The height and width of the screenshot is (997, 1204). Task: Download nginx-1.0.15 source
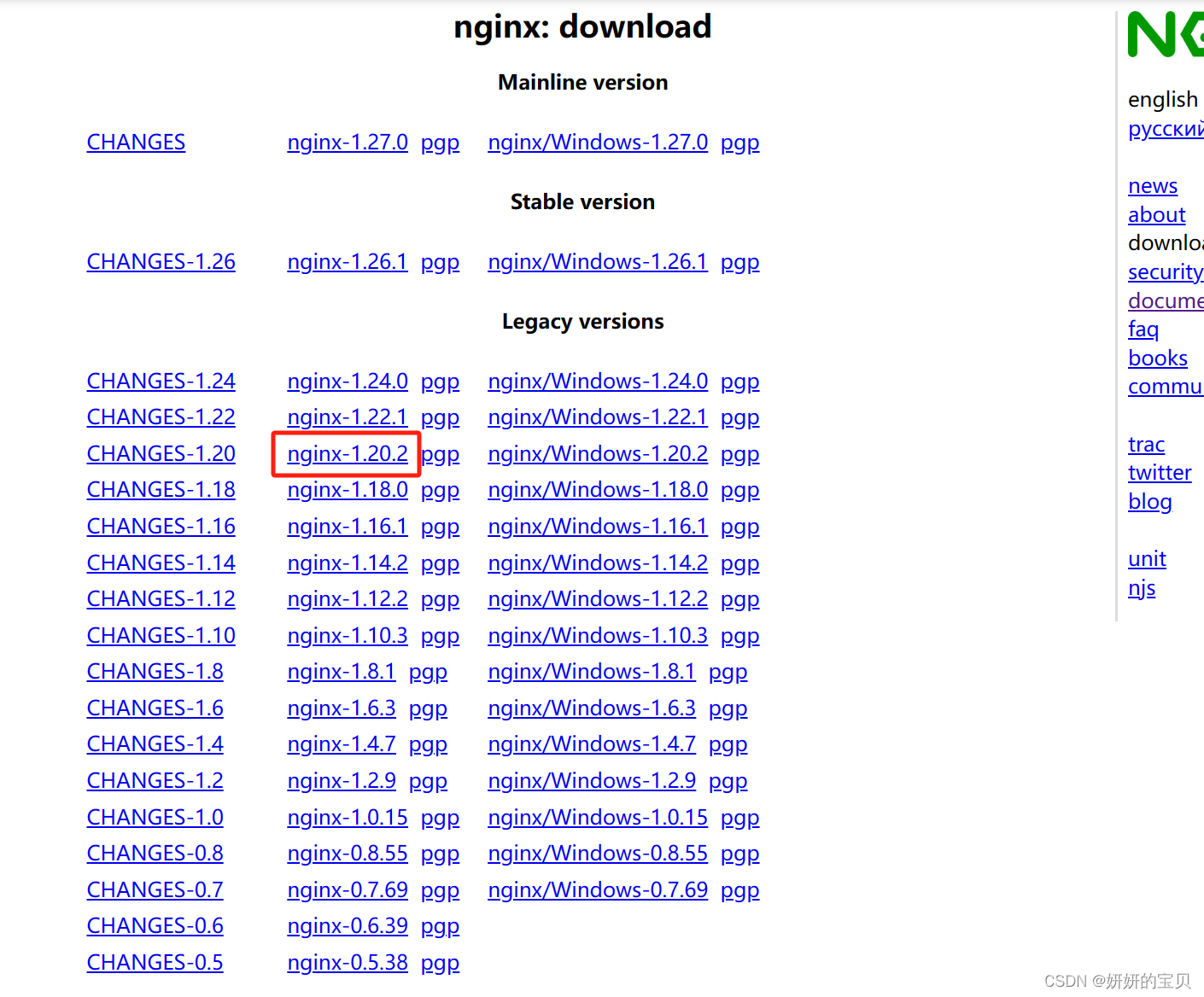click(348, 818)
